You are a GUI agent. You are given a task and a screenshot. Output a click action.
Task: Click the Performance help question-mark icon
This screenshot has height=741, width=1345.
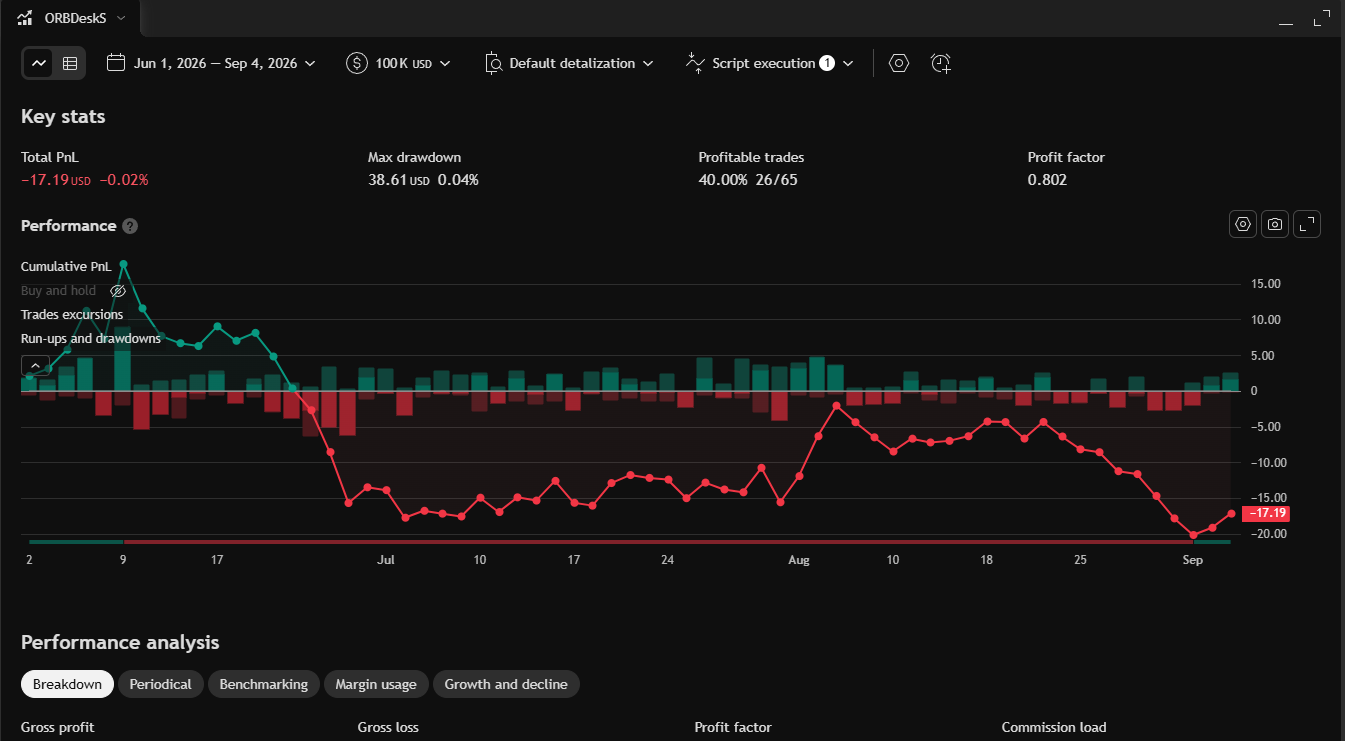[130, 226]
